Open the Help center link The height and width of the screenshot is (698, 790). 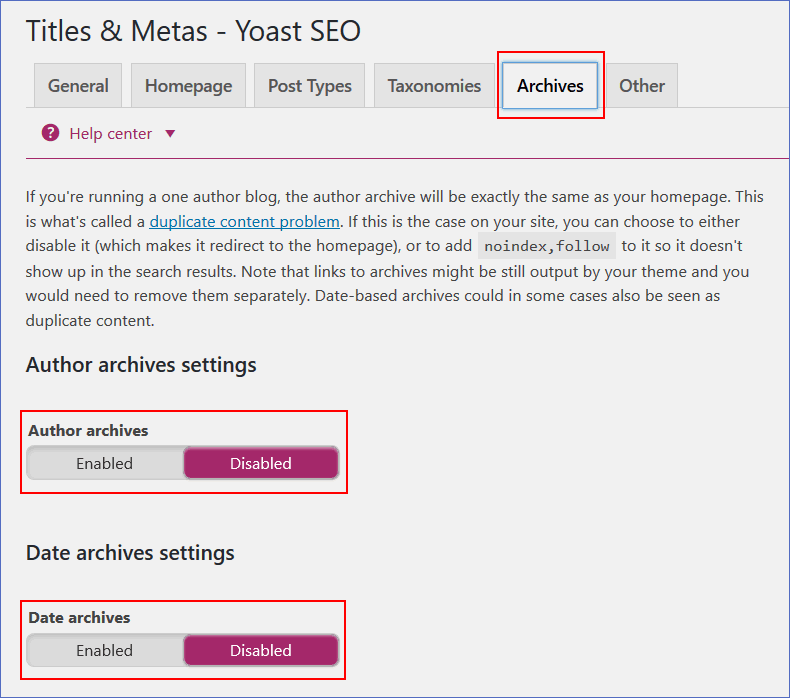110,134
